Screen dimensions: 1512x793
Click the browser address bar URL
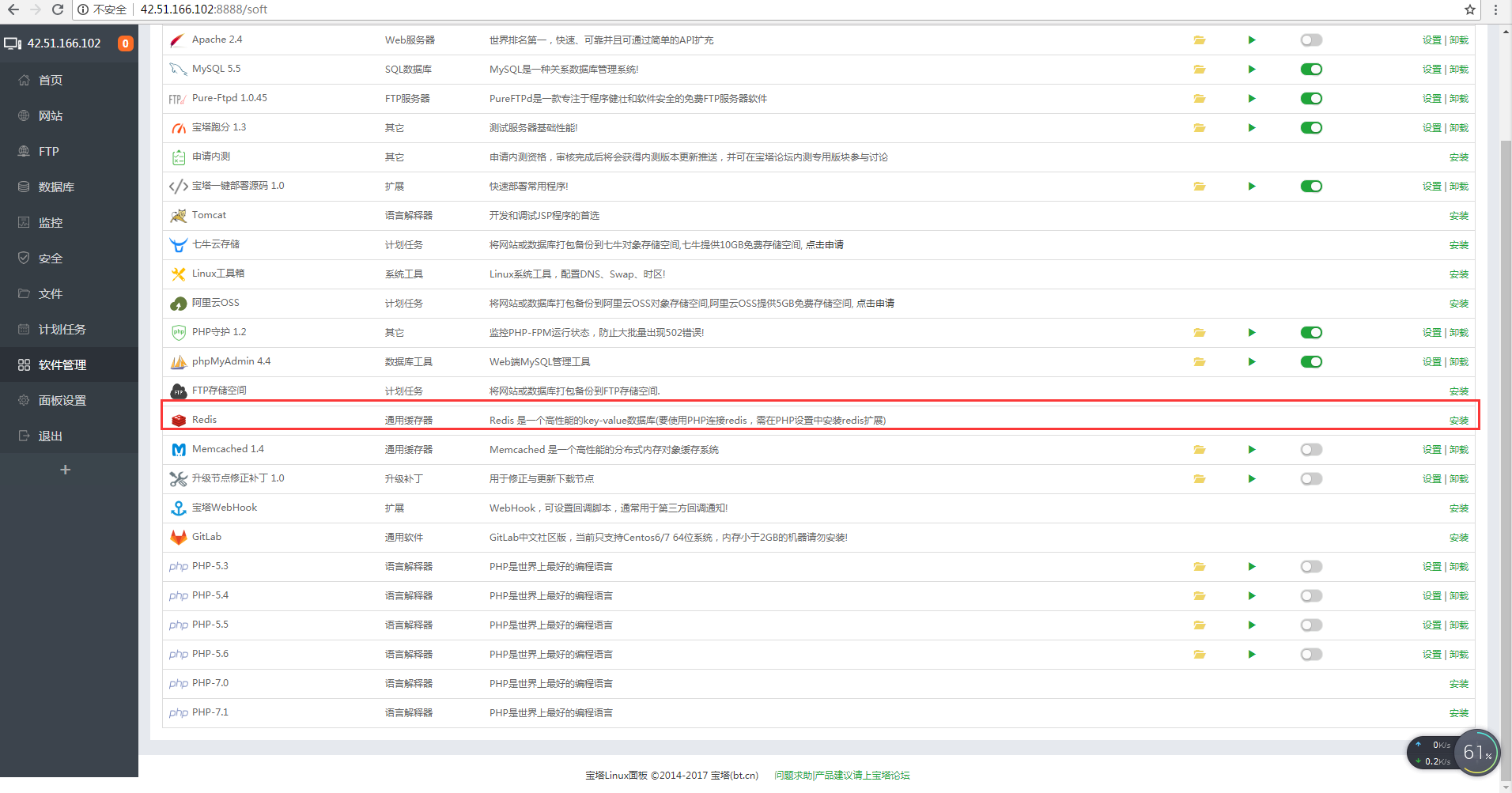click(204, 9)
